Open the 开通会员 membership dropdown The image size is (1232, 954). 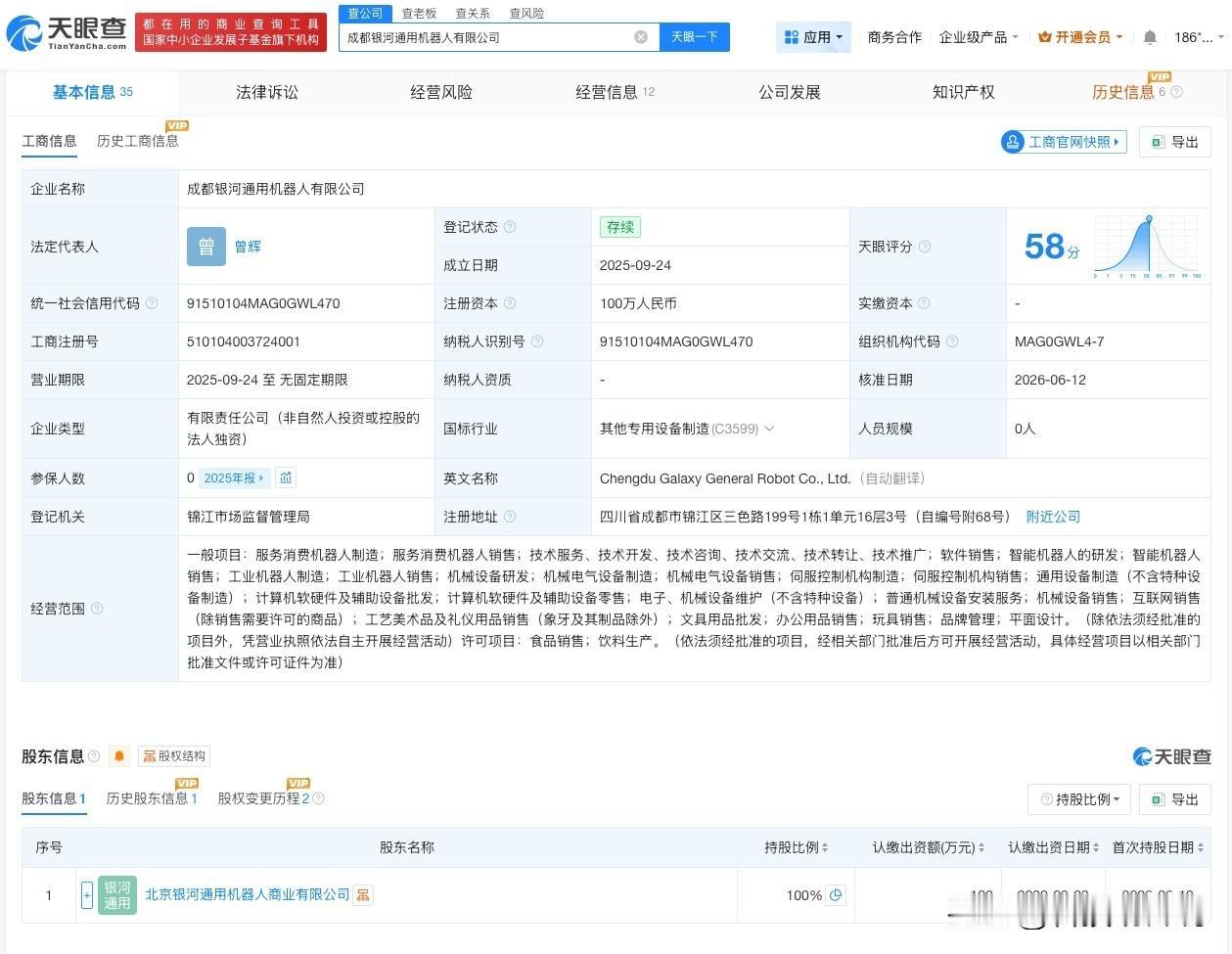tap(1080, 37)
